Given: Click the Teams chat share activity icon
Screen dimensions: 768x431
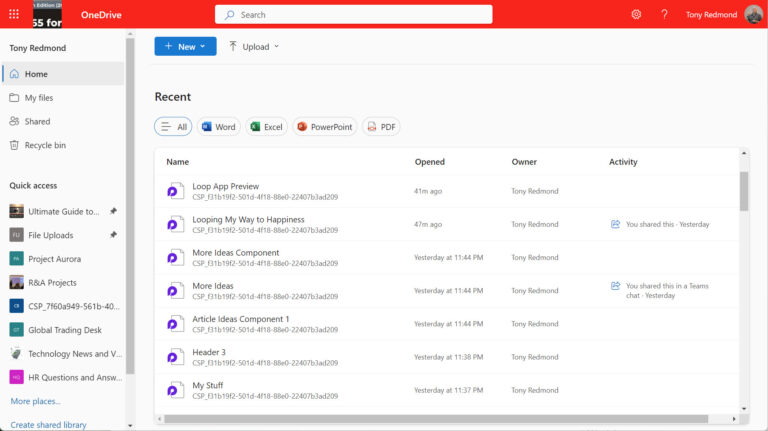Looking at the screenshot, I should (x=615, y=286).
